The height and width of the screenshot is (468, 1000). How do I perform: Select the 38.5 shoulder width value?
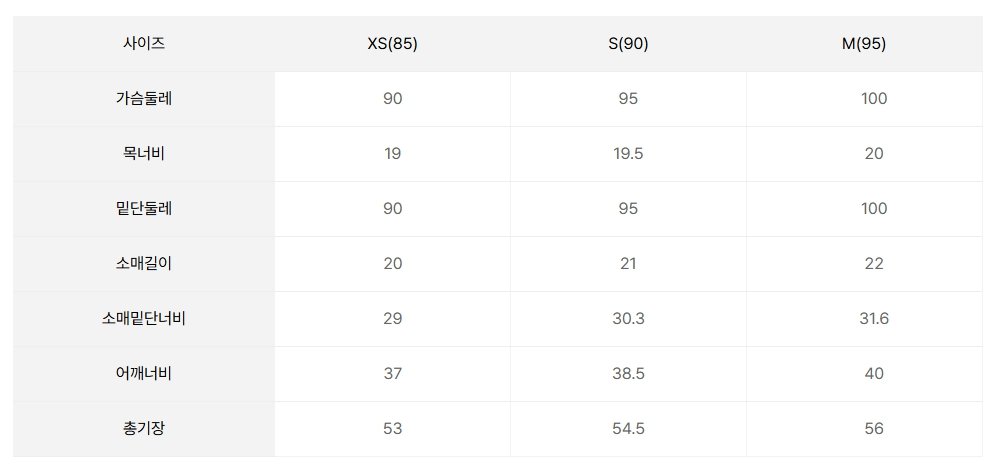pyautogui.click(x=628, y=374)
